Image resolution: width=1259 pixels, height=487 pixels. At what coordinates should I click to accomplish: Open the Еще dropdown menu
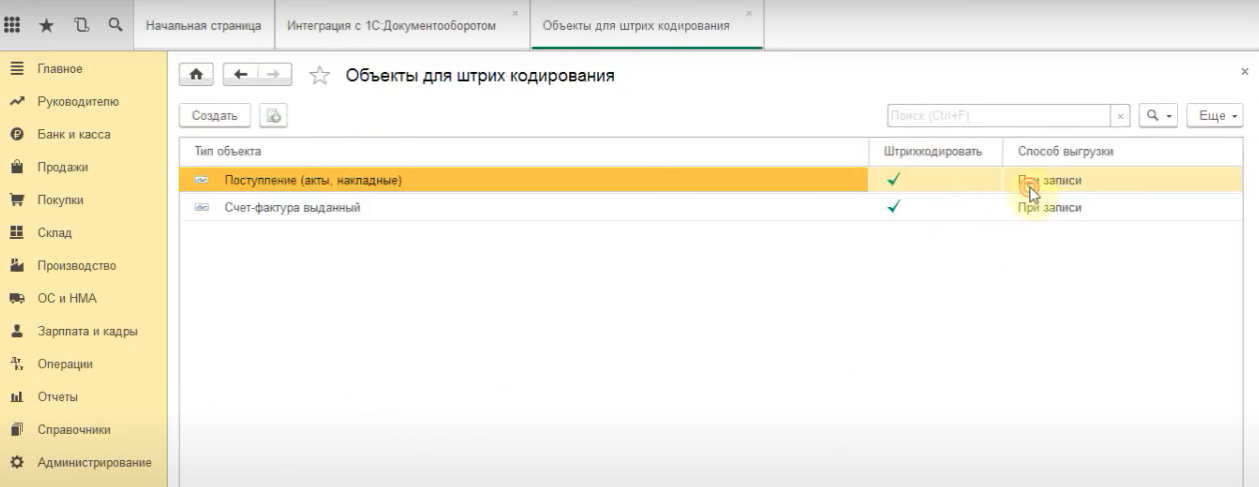pos(1214,116)
